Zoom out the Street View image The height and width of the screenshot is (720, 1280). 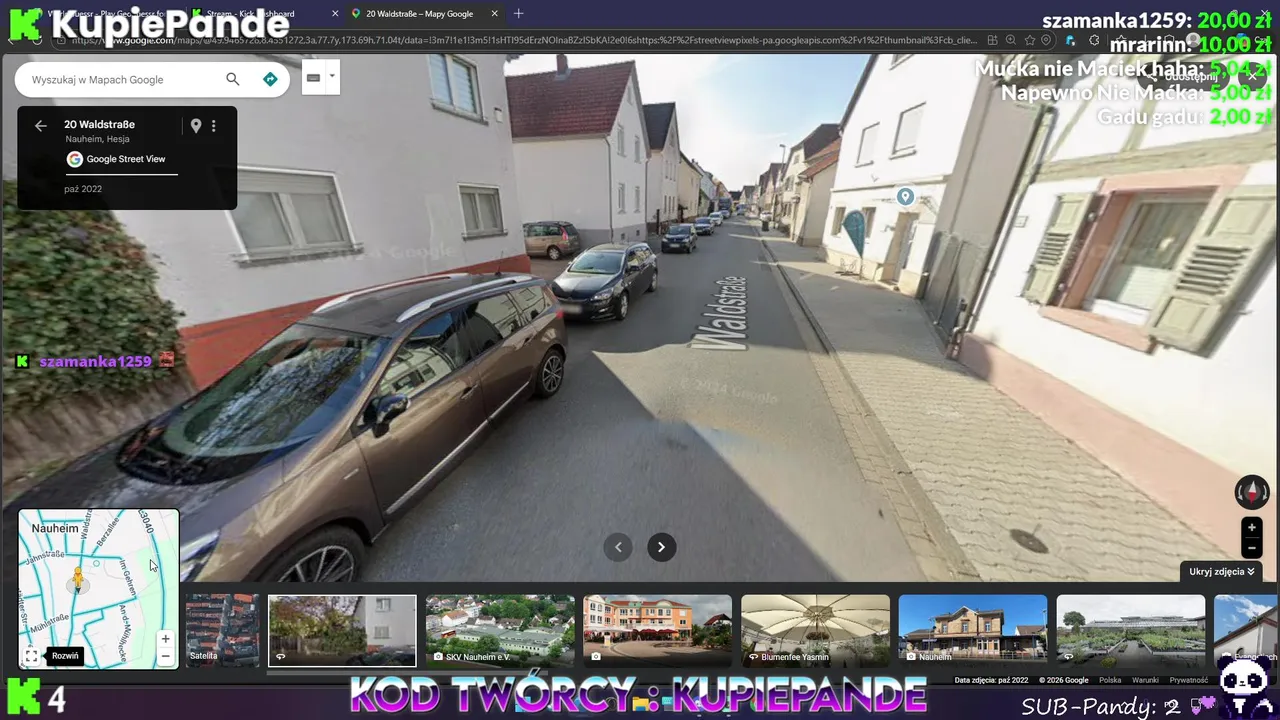(1251, 548)
